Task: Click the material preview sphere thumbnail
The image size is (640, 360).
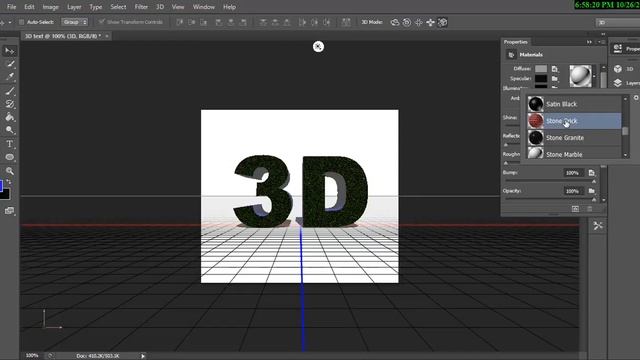Action: [x=580, y=76]
